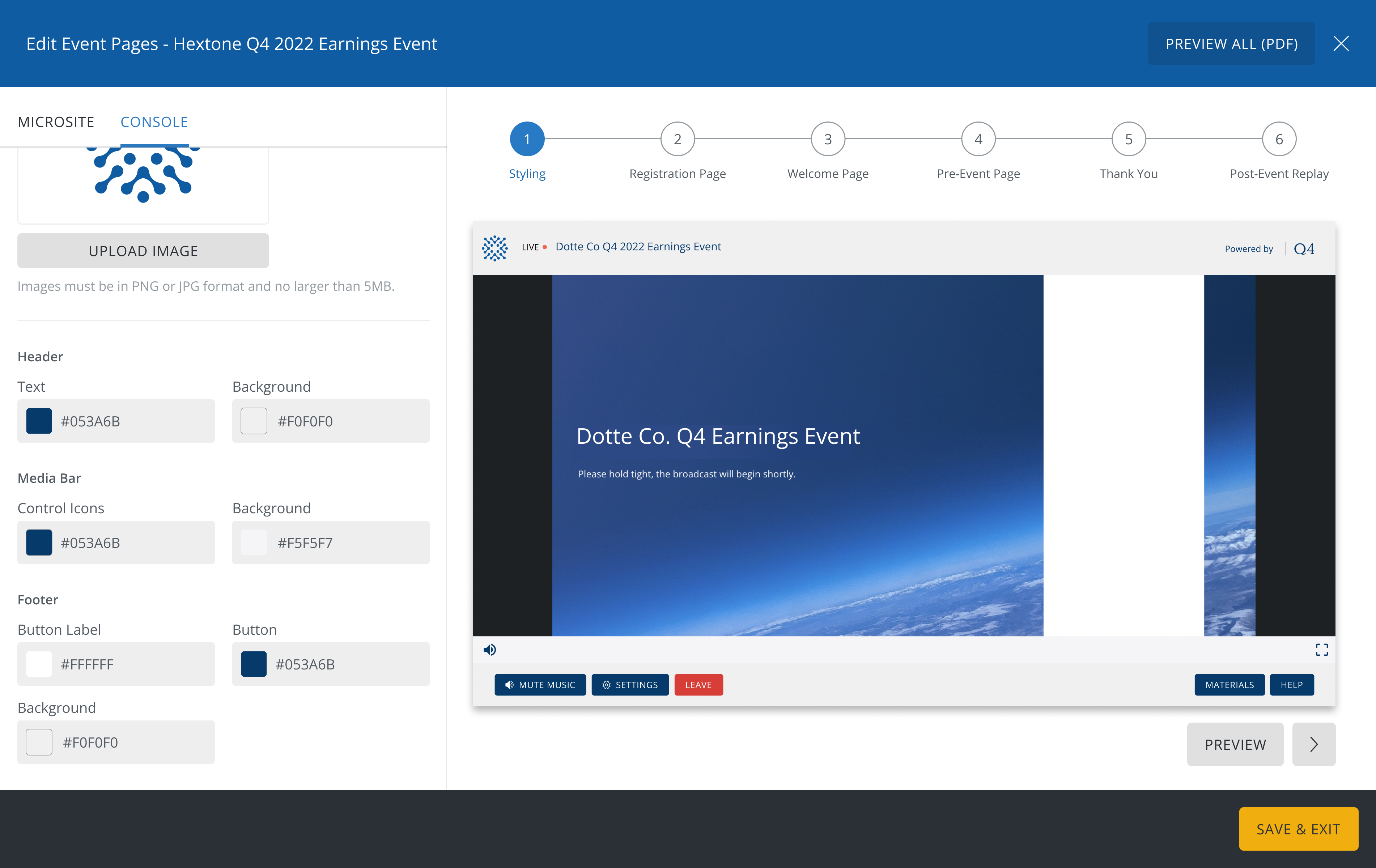This screenshot has width=1376, height=868.
Task: Click the Dotte Co logo in preview header
Action: (x=495, y=248)
